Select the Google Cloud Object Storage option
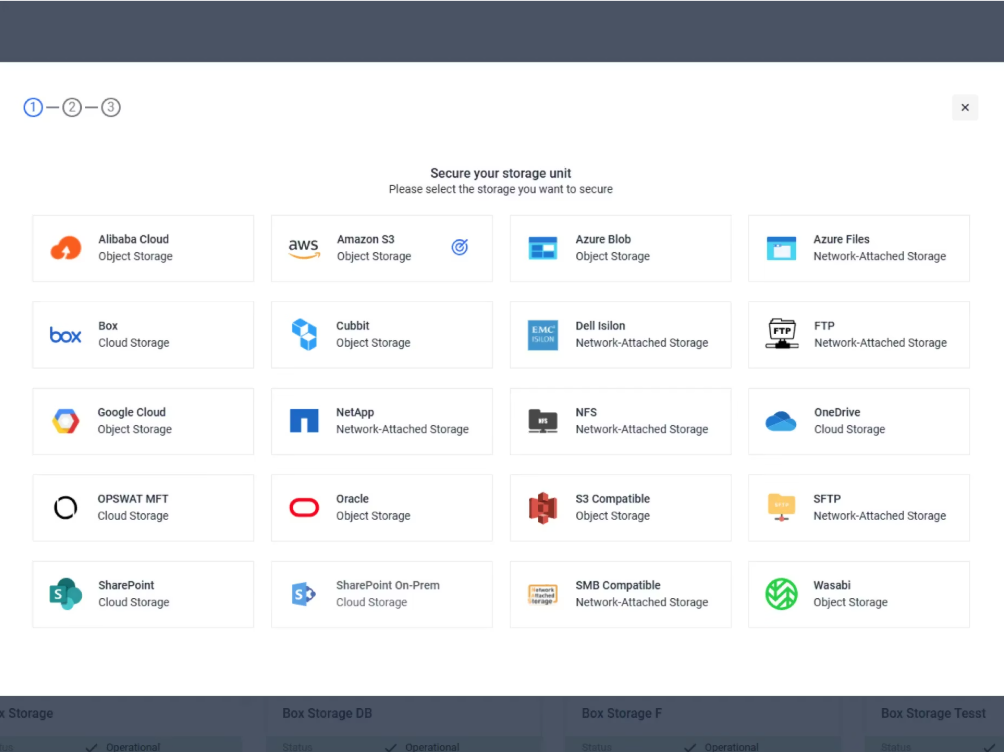The width and height of the screenshot is (1005, 752). pos(142,420)
